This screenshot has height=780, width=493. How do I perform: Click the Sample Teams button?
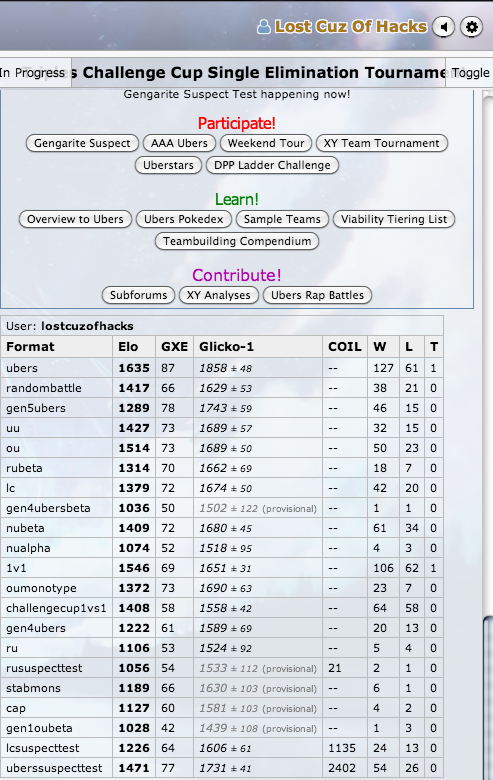point(282,219)
